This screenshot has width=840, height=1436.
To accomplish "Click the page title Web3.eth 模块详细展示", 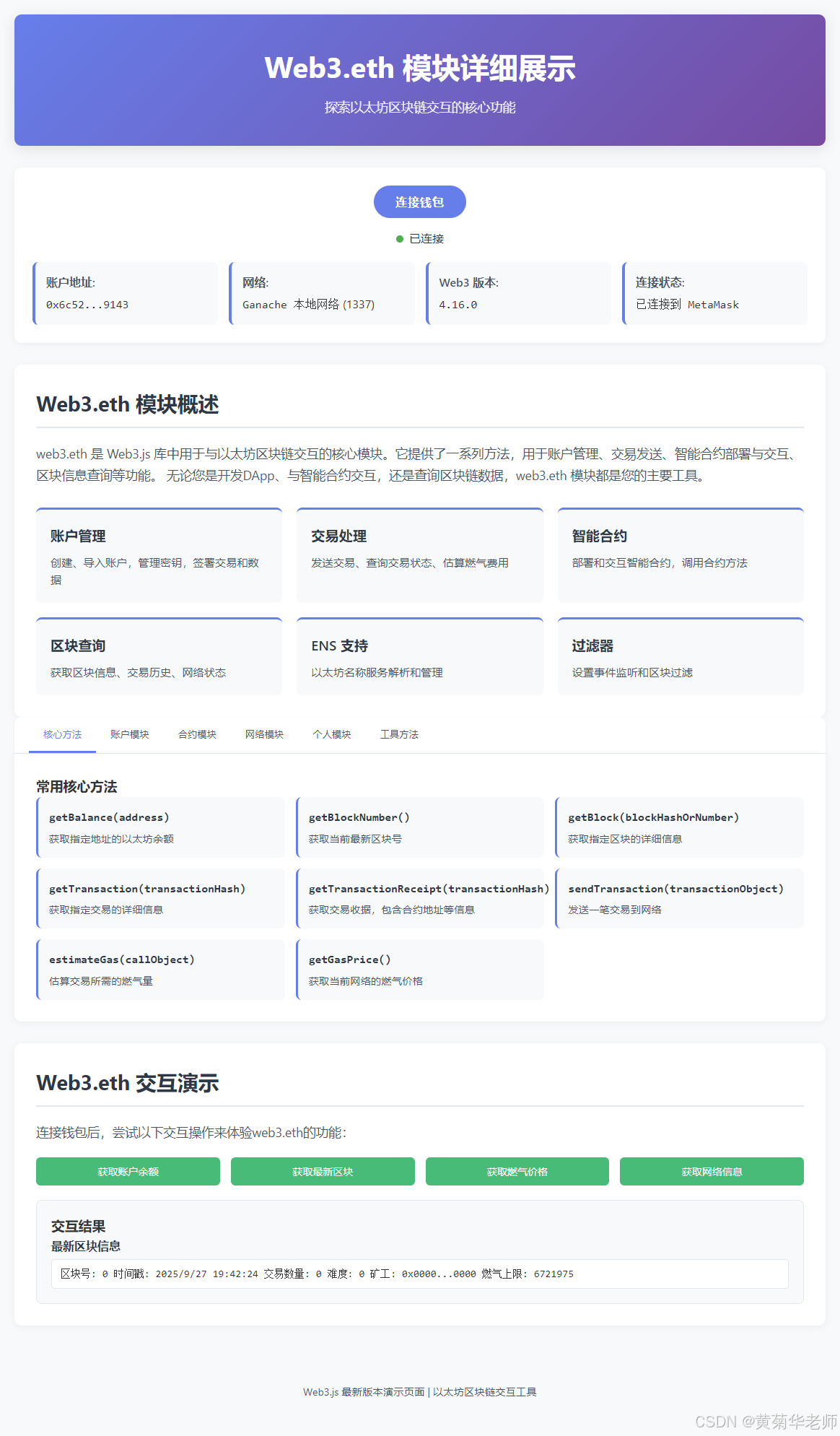I will pyautogui.click(x=420, y=68).
